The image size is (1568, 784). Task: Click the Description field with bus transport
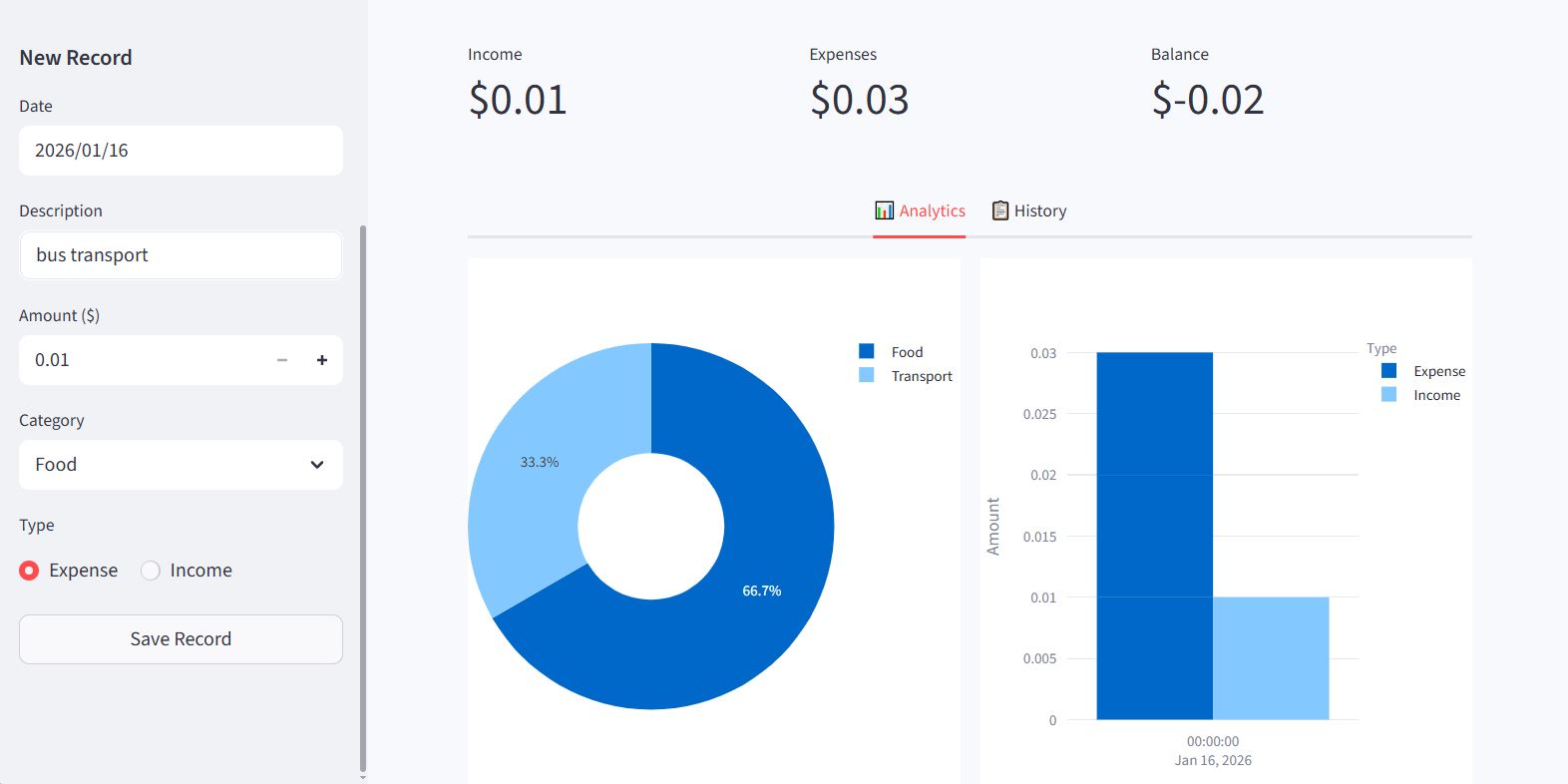[181, 255]
